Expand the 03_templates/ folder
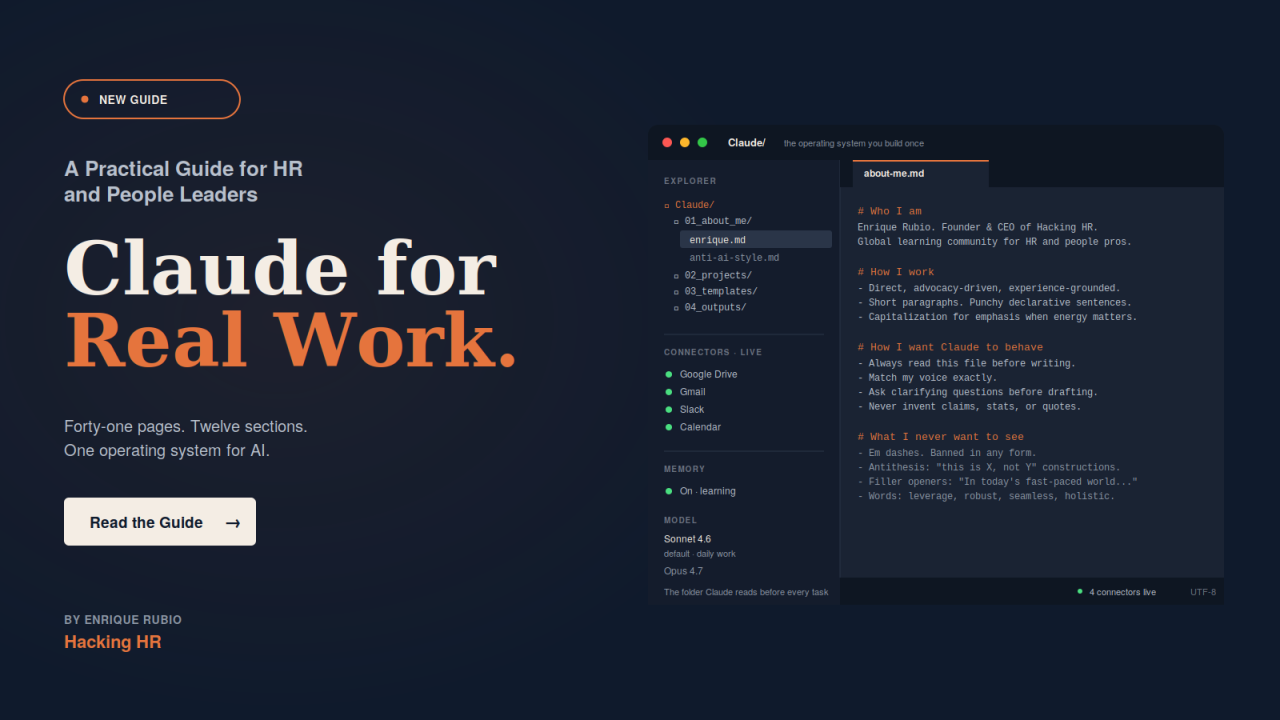1280x720 pixels. pyautogui.click(x=715, y=291)
